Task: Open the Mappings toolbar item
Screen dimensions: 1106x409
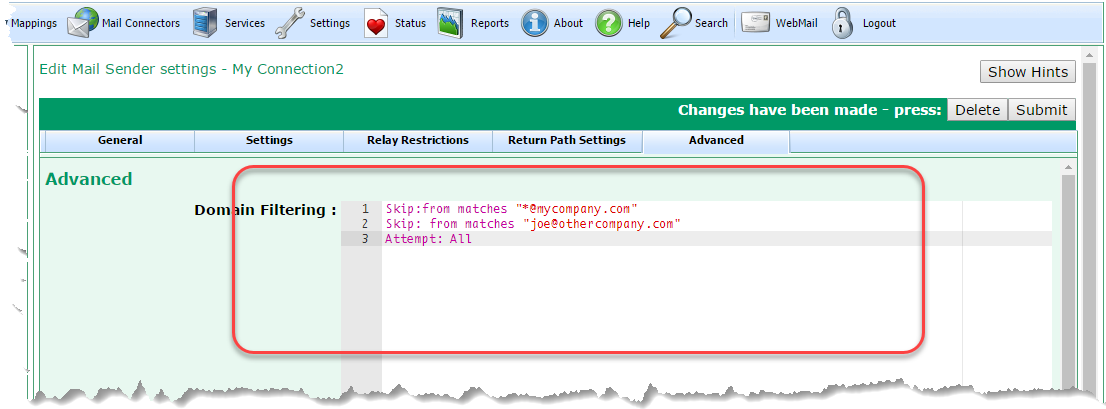Action: (34, 23)
